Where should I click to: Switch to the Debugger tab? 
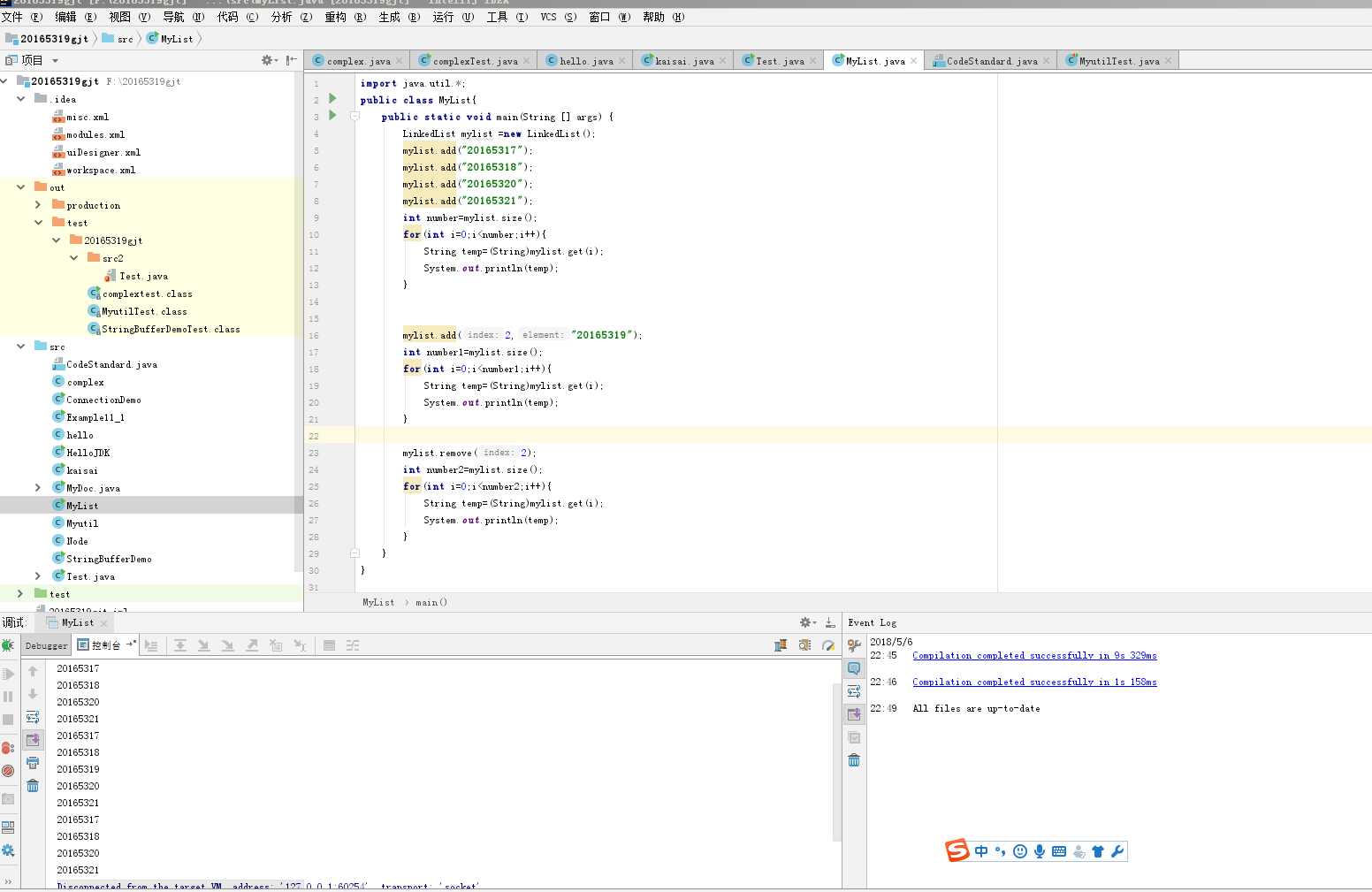pos(46,645)
